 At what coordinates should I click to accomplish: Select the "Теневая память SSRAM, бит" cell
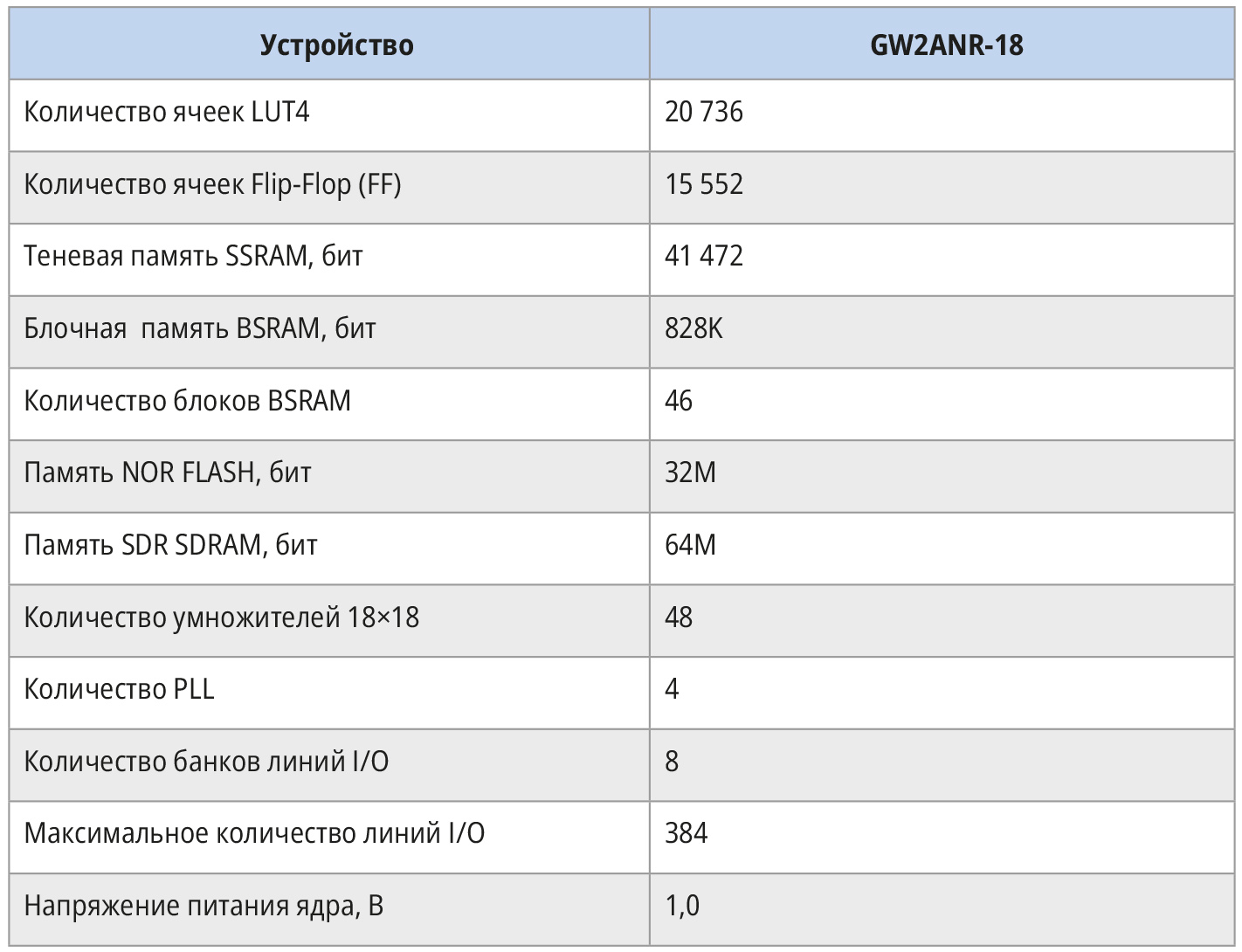[193, 256]
